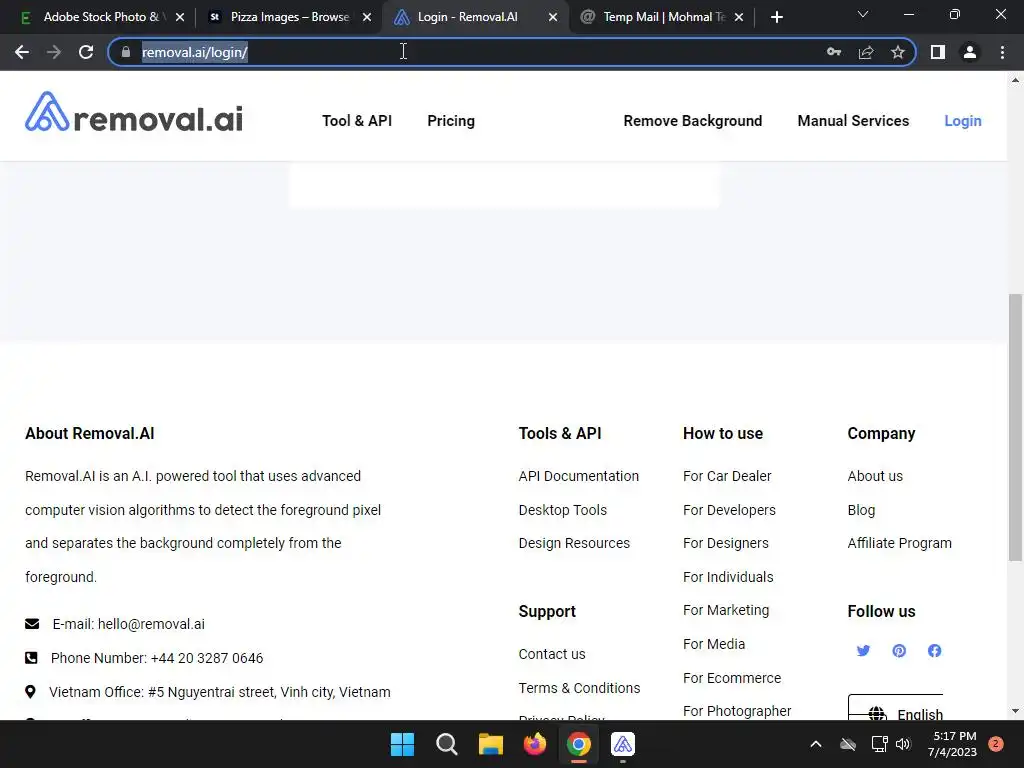This screenshot has width=1024, height=768.
Task: Close the Temp Mail tab
Action: coord(739,17)
